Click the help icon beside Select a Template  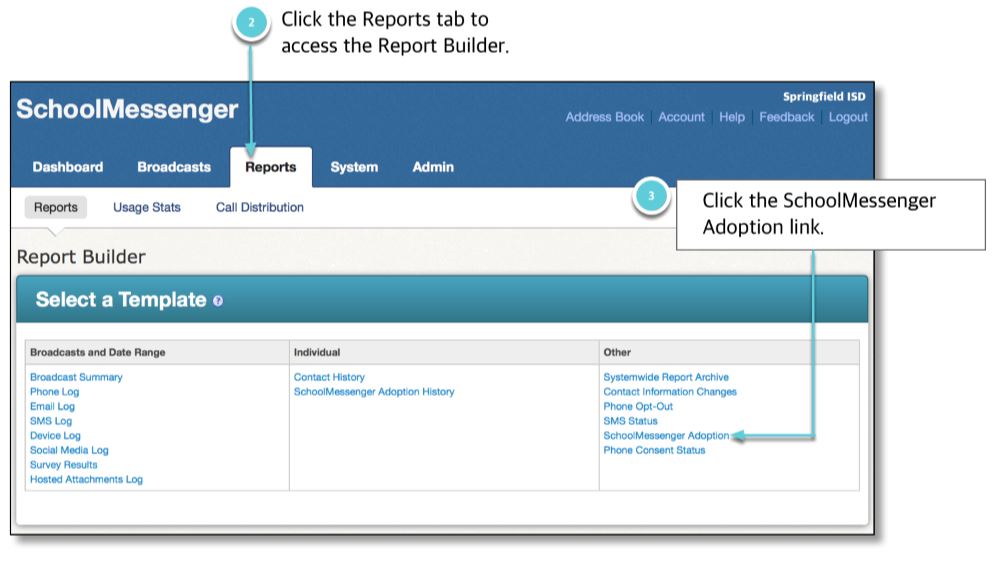click(x=218, y=301)
